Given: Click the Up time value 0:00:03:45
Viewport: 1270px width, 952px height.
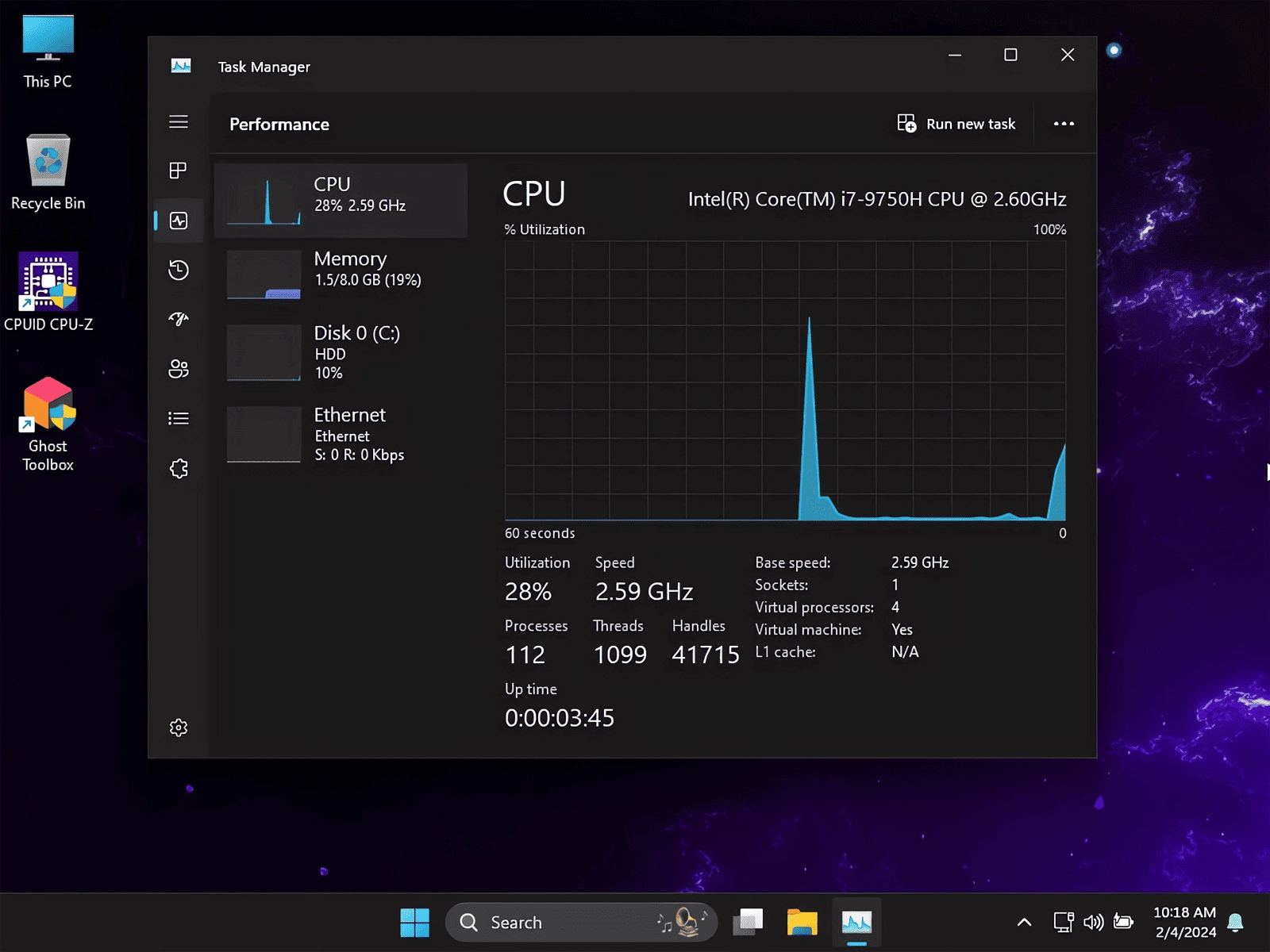Looking at the screenshot, I should [560, 719].
